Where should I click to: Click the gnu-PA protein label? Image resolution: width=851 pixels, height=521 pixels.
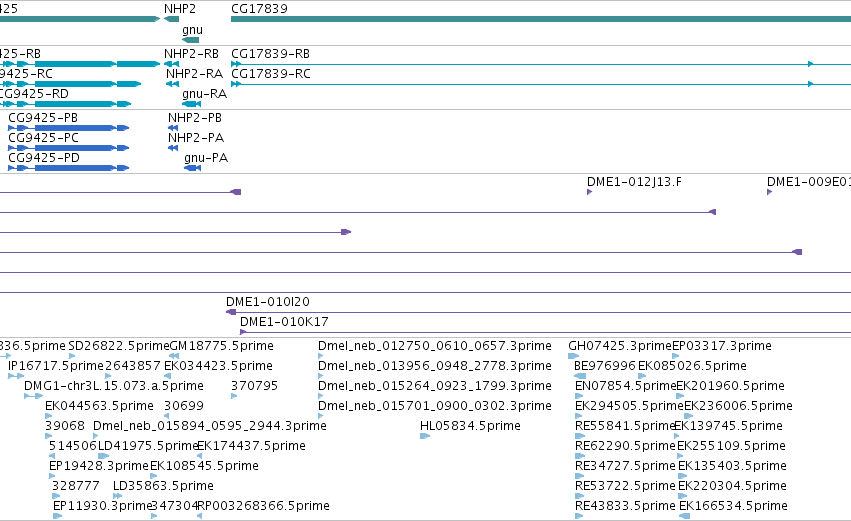point(206,158)
